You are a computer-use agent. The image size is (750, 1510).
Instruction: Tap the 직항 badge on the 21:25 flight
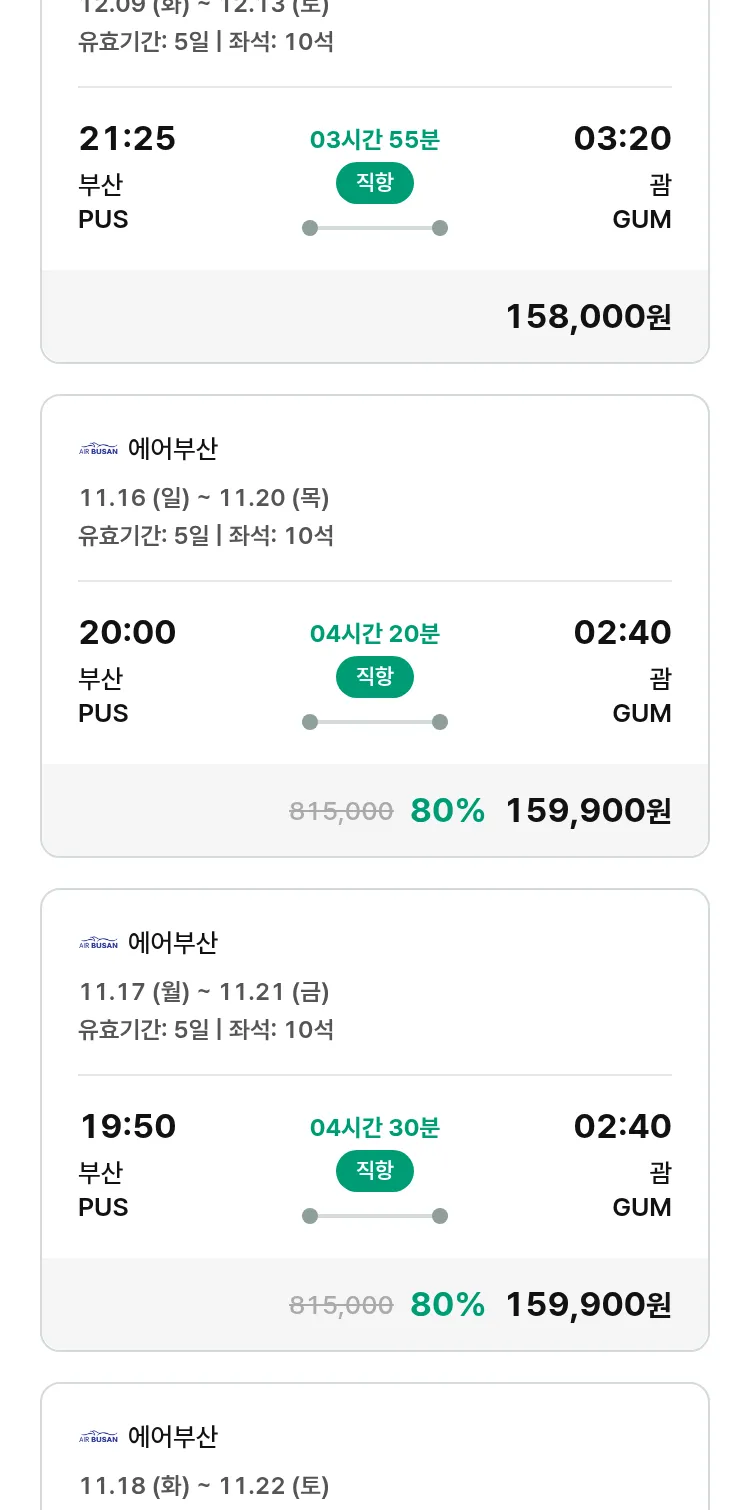coord(375,183)
